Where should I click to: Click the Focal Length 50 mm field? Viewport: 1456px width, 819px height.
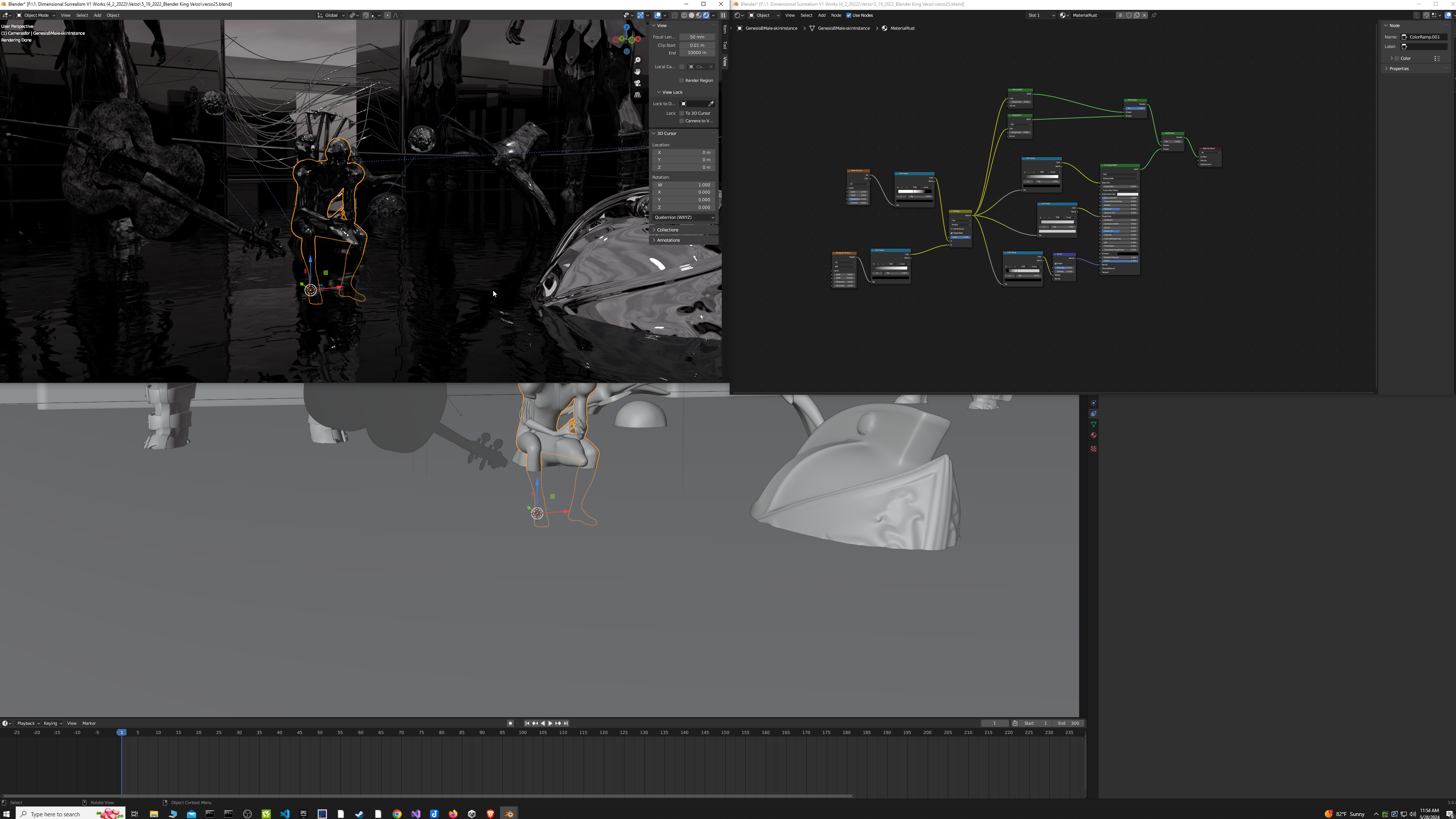(697, 37)
